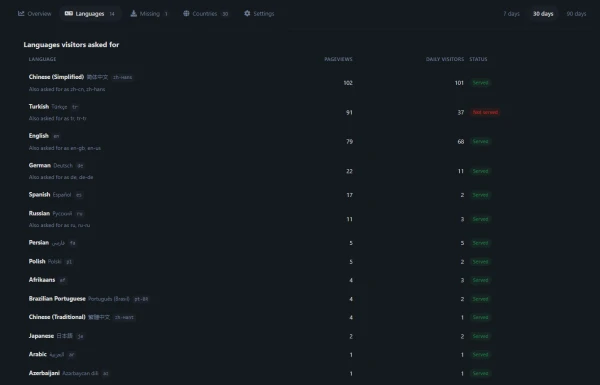Click the LANGUAGE column header

pos(42,59)
